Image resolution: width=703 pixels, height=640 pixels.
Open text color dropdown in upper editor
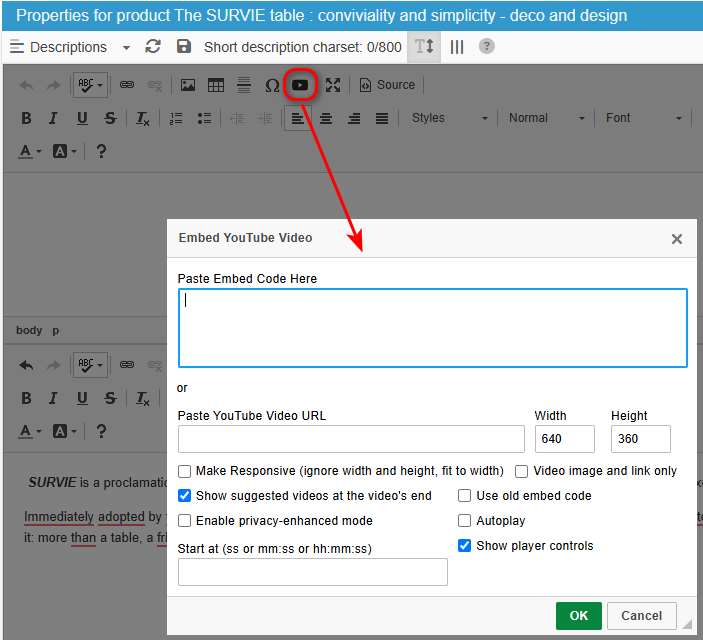coord(30,151)
